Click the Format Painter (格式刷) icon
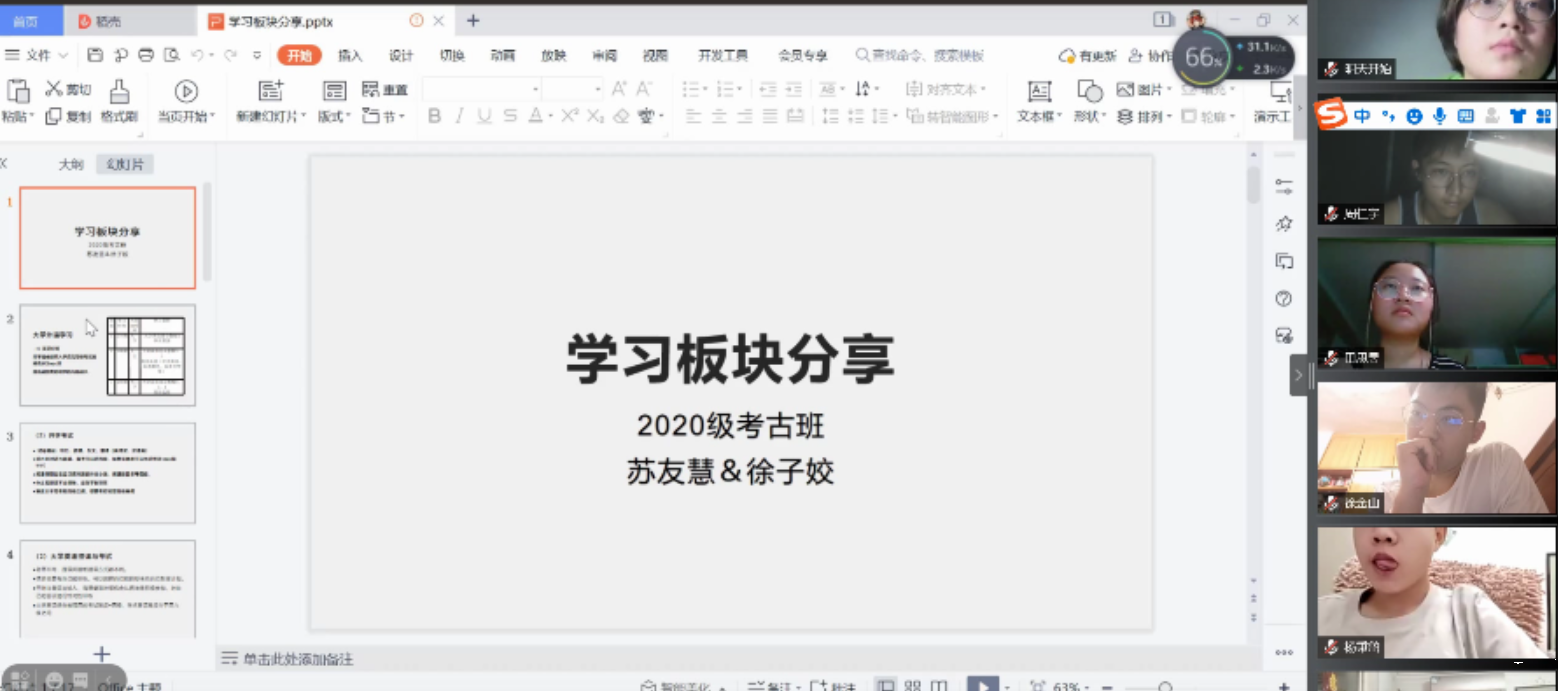Image resolution: width=1558 pixels, height=691 pixels. click(119, 92)
